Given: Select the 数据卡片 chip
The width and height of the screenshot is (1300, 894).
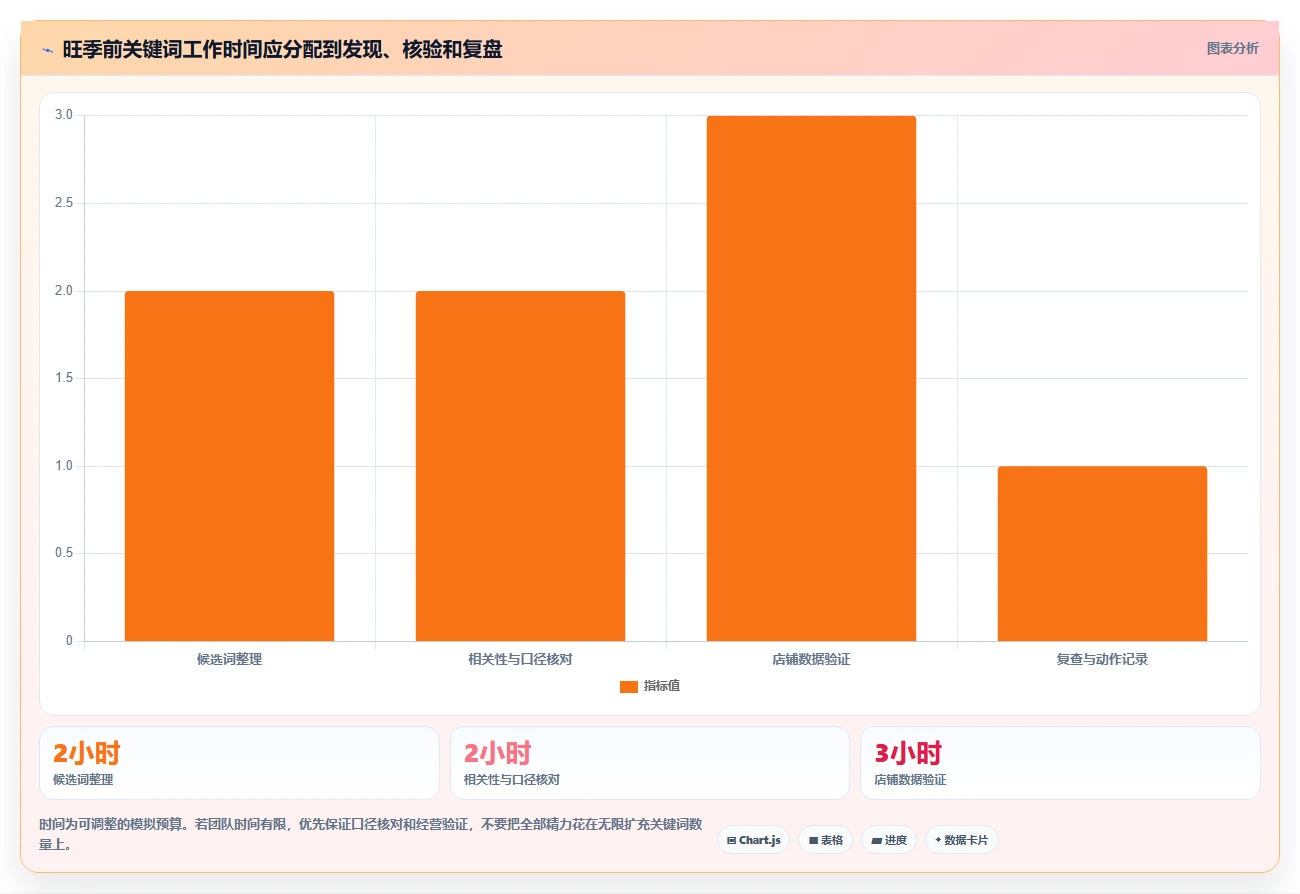Looking at the screenshot, I should tap(961, 840).
